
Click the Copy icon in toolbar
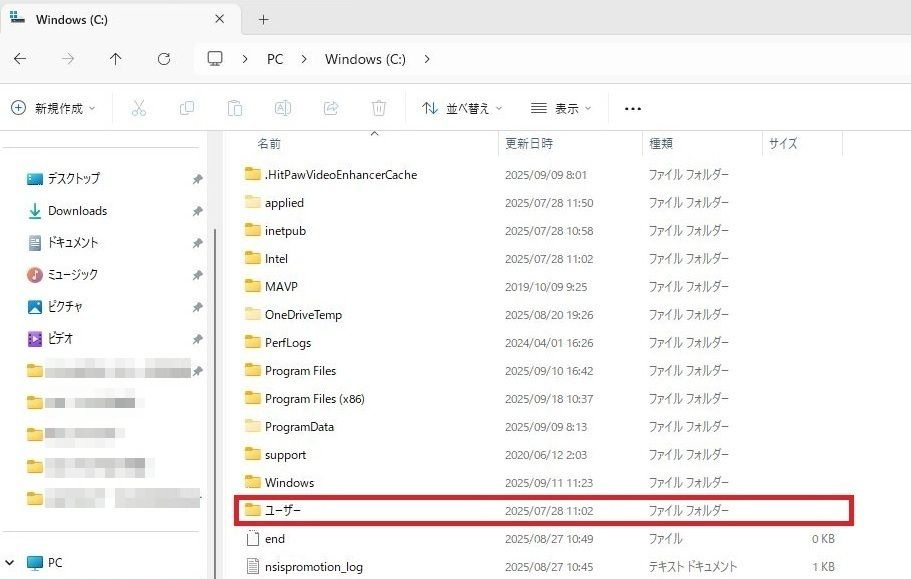click(187, 108)
